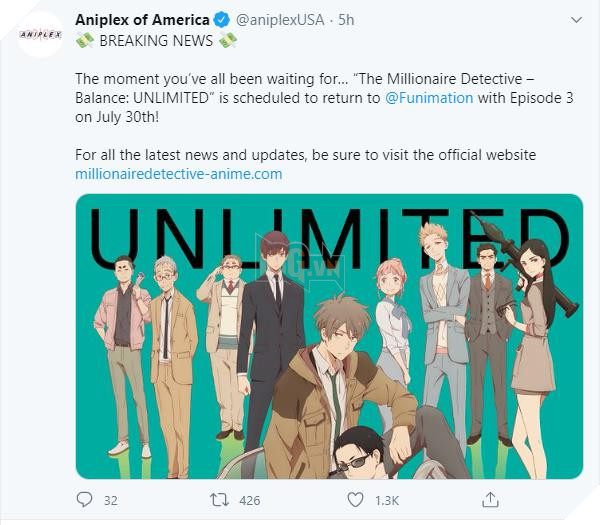
Task: Click the tweet text about Episode 3
Action: (324, 98)
